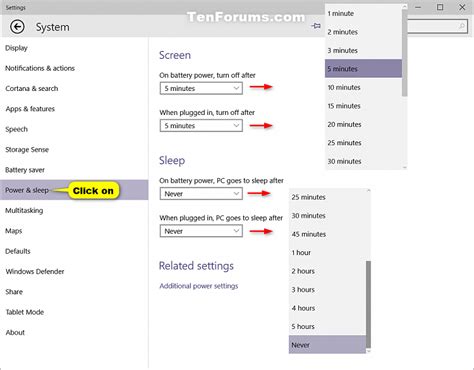Click scroll-up arrow of sleep time list
474x370 pixels.
point(368,191)
